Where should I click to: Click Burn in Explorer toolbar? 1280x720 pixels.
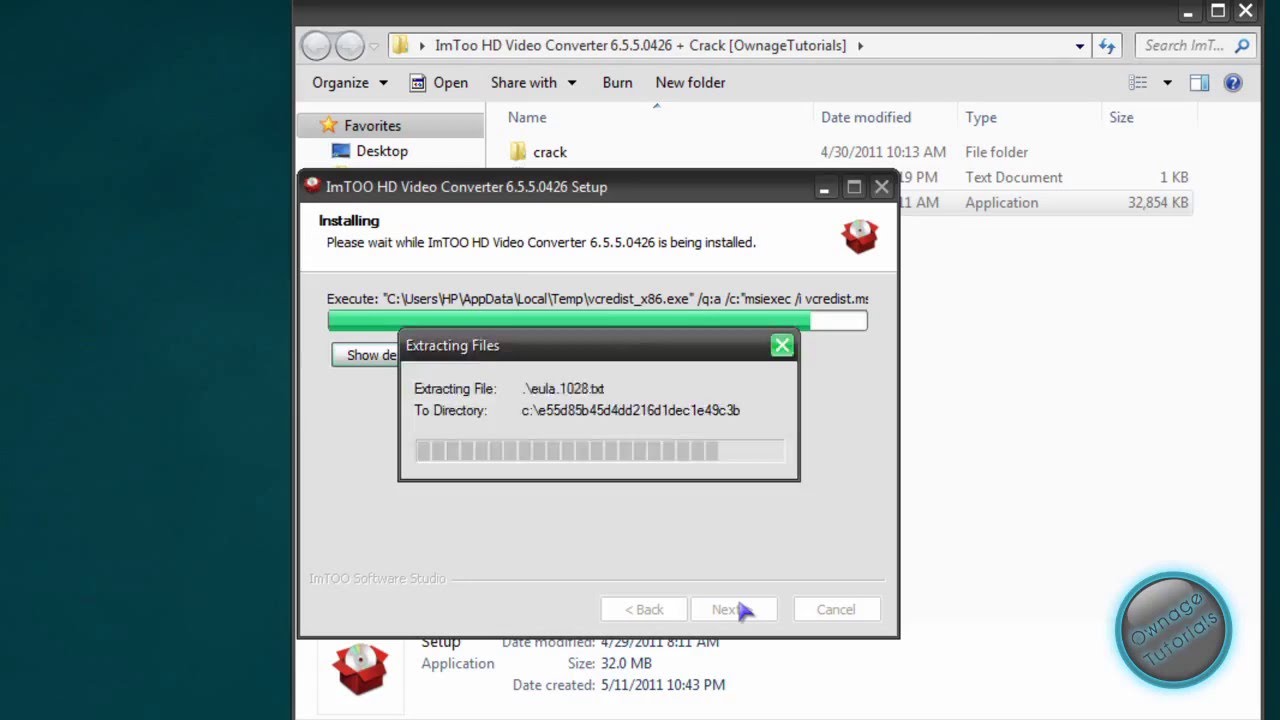pos(617,83)
